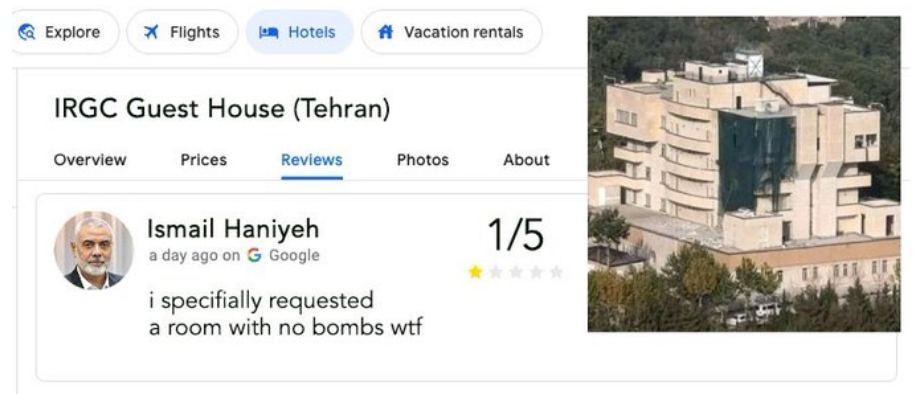Click the reviewer name Ismail Haniyeh

coord(233,230)
